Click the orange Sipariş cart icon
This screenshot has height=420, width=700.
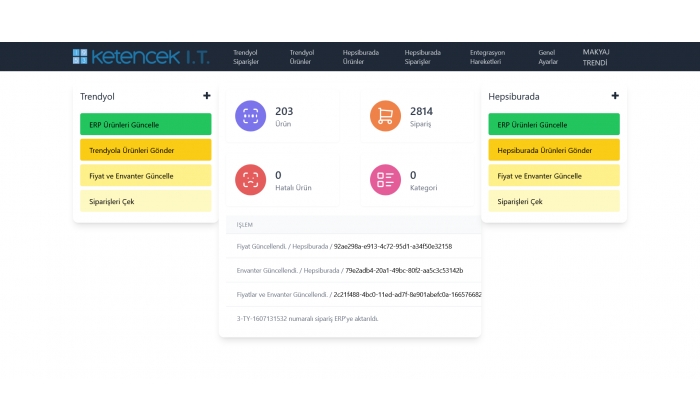385,116
